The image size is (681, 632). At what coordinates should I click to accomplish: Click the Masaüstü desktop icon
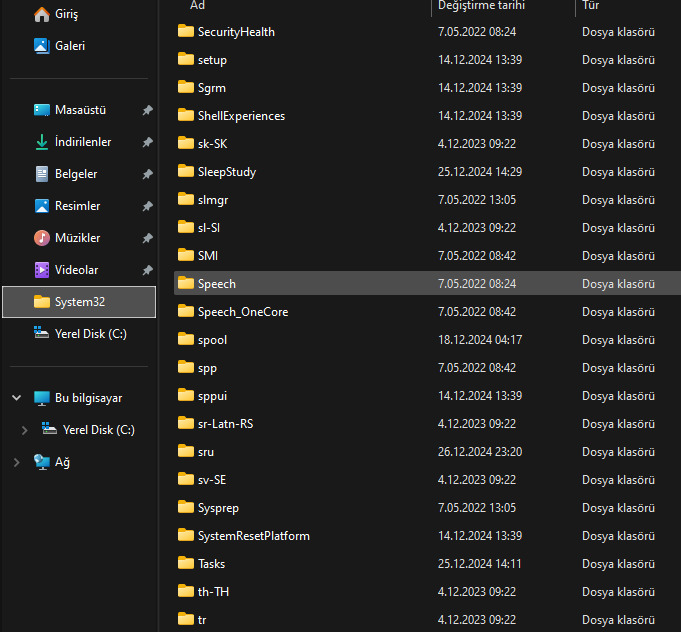pos(42,110)
